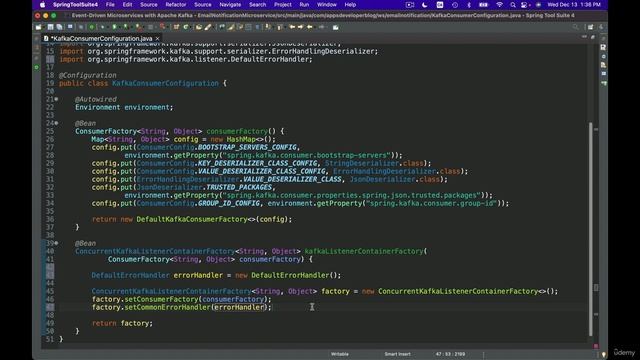640x360 pixels.
Task: Click the KafkaConsumerConfiguration class name text
Action: tap(165, 83)
